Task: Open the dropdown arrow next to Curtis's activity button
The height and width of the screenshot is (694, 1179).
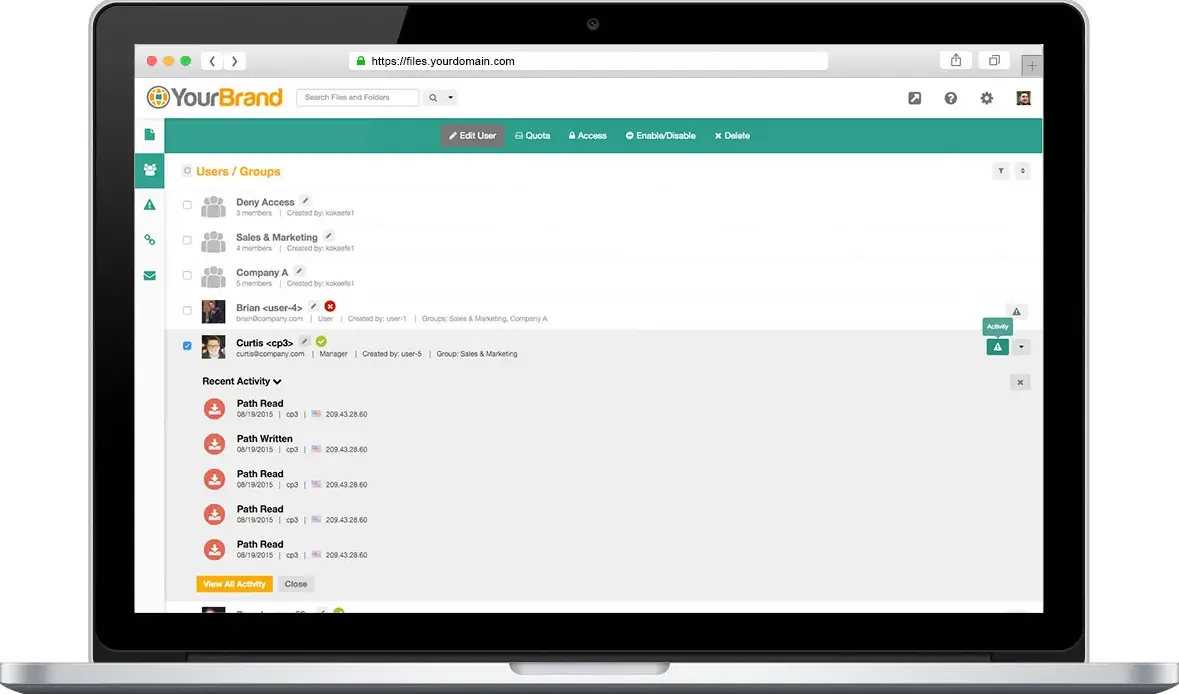Action: 1021,346
